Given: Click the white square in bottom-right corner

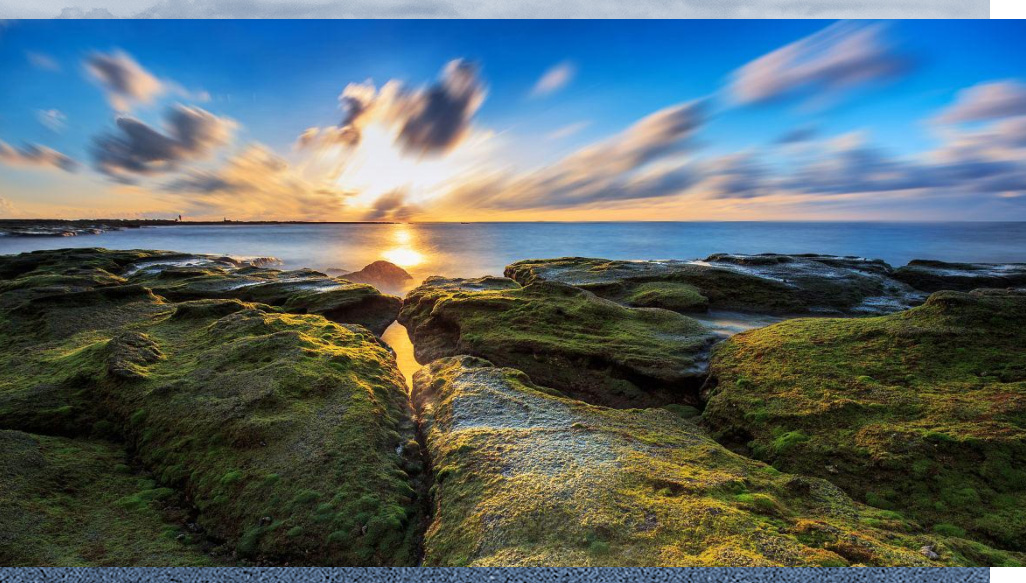Looking at the screenshot, I should pyautogui.click(x=1007, y=575).
